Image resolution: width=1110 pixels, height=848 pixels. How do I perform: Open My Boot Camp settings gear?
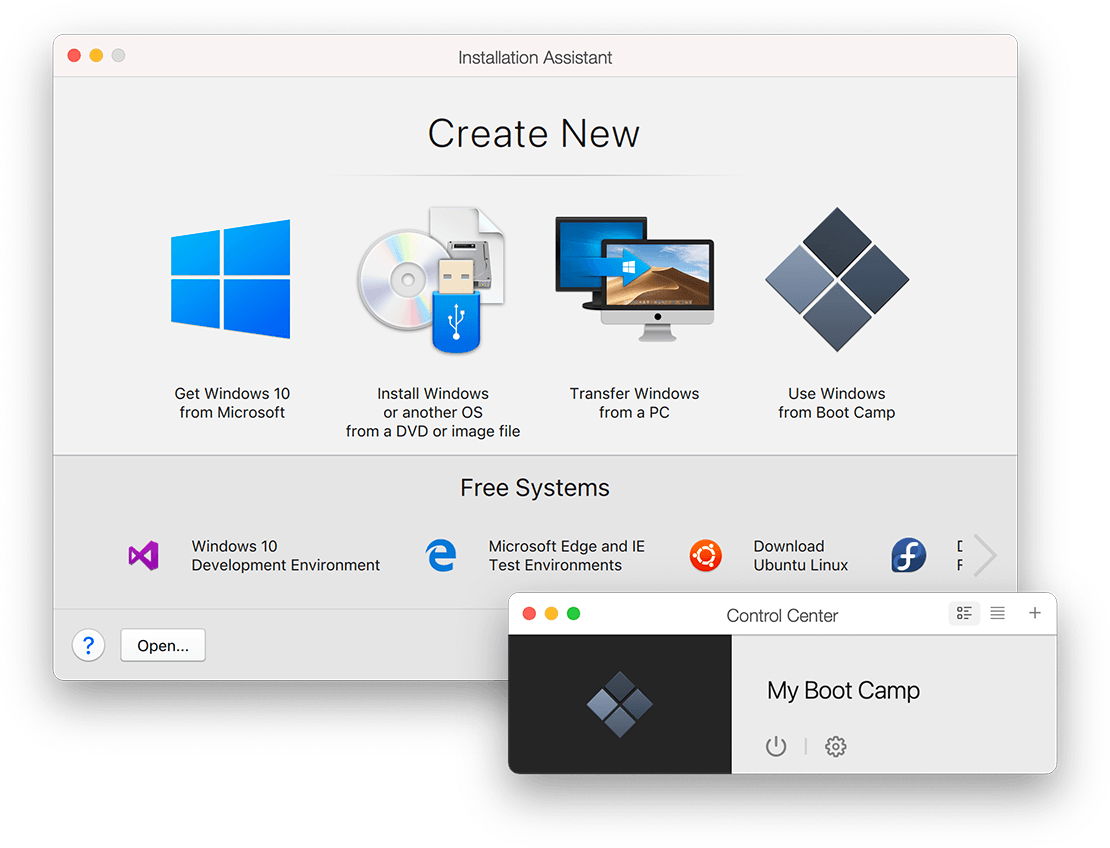coord(836,746)
